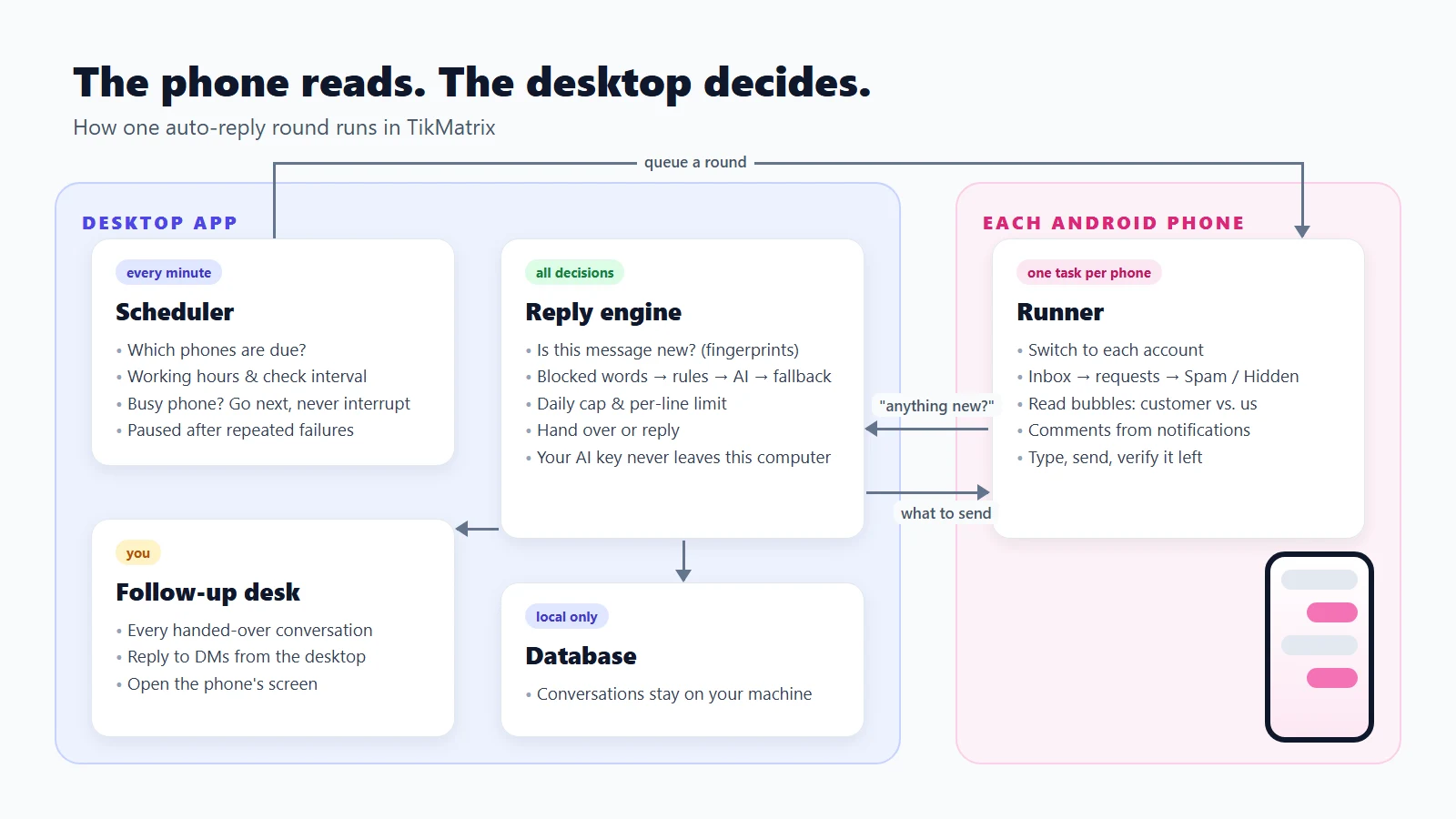
Task: Select the Reply engine heading
Action: 603,312
